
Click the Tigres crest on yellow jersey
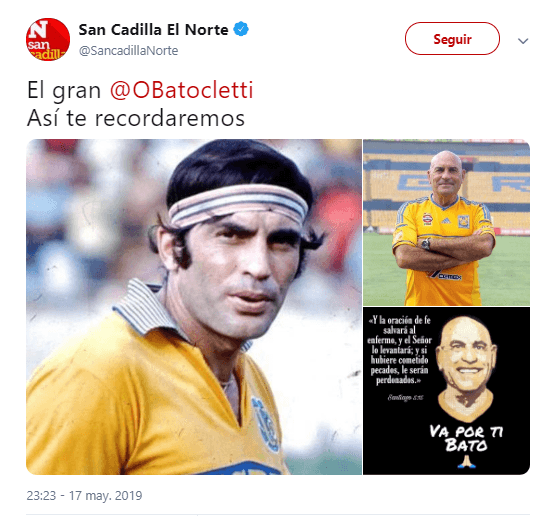[463, 221]
